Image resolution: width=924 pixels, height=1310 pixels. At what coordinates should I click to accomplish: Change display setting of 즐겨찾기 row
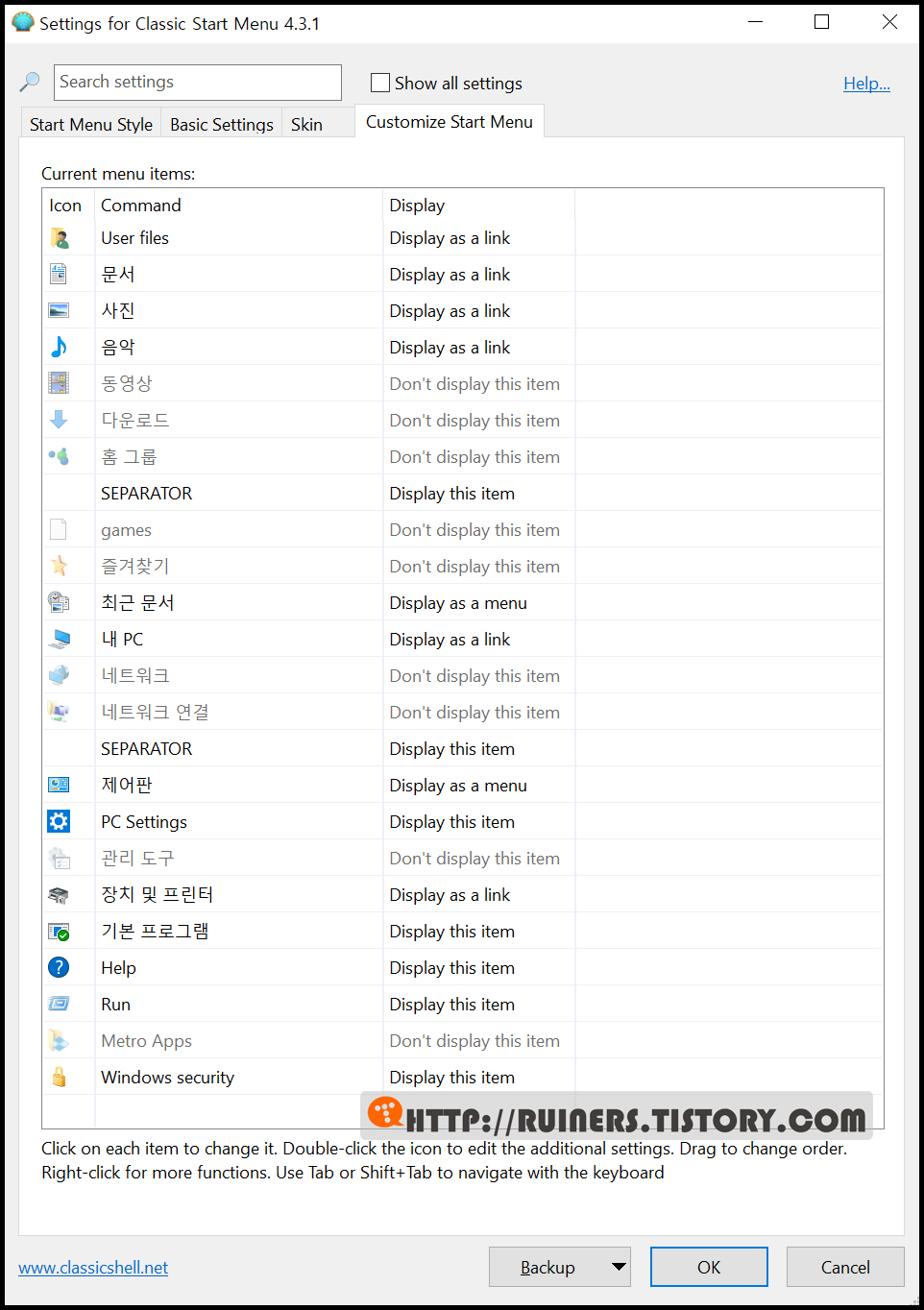(474, 567)
